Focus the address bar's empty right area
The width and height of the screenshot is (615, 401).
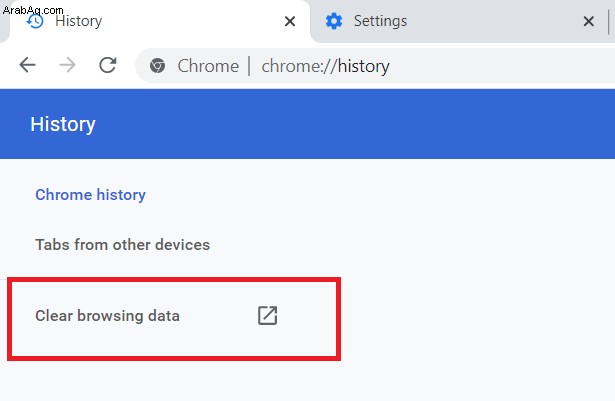tap(502, 66)
